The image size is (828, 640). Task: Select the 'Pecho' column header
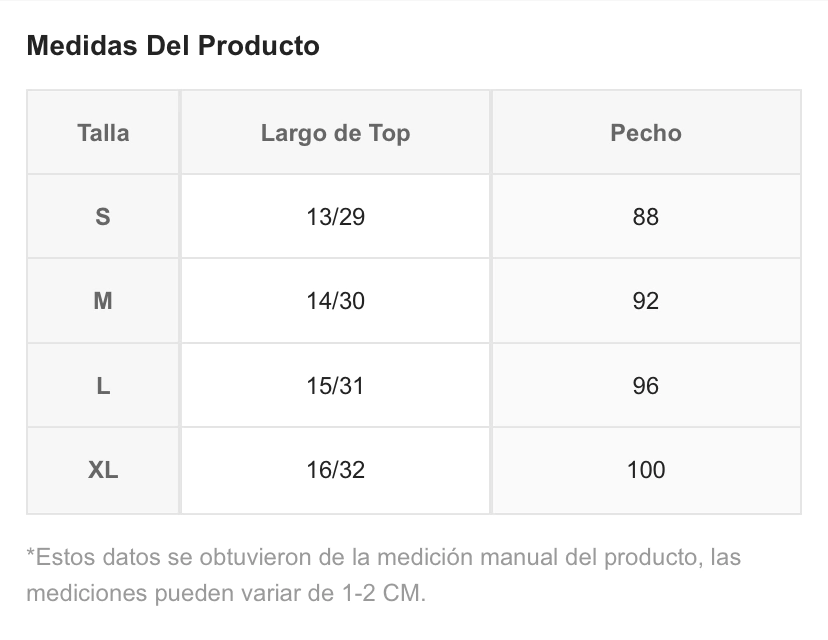645,133
